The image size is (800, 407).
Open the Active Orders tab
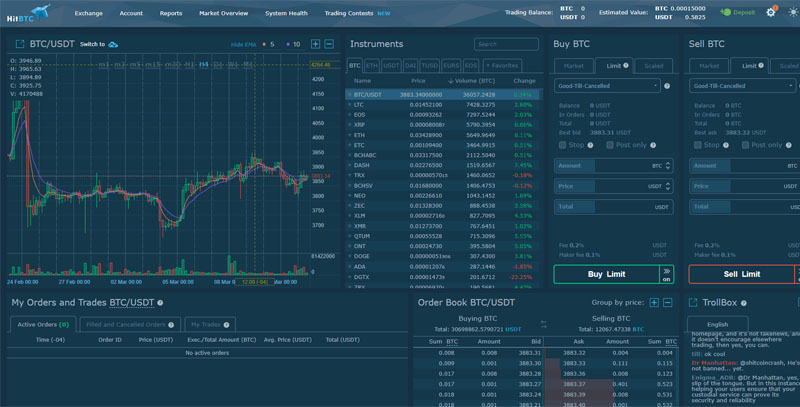(x=43, y=324)
